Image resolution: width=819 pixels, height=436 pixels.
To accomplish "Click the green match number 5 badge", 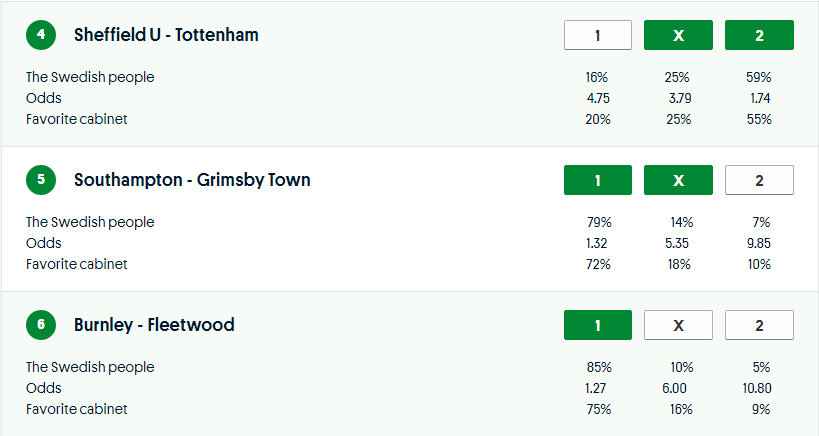I will pyautogui.click(x=41, y=181).
